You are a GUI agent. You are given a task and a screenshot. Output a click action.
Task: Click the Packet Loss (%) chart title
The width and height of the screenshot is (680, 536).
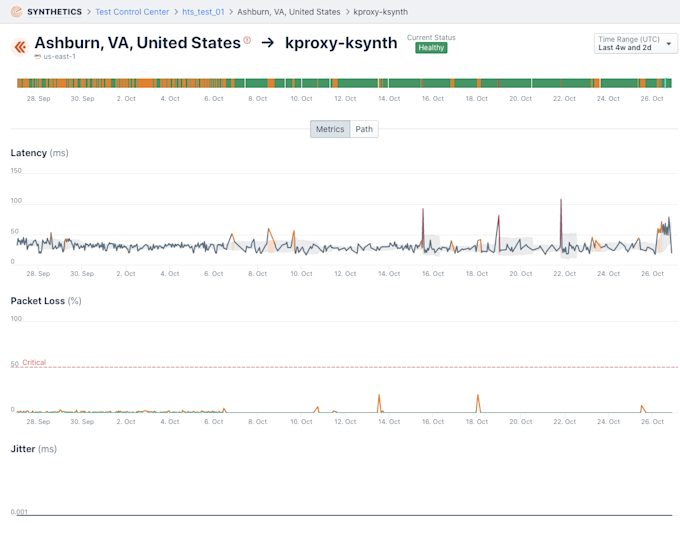tap(46, 301)
